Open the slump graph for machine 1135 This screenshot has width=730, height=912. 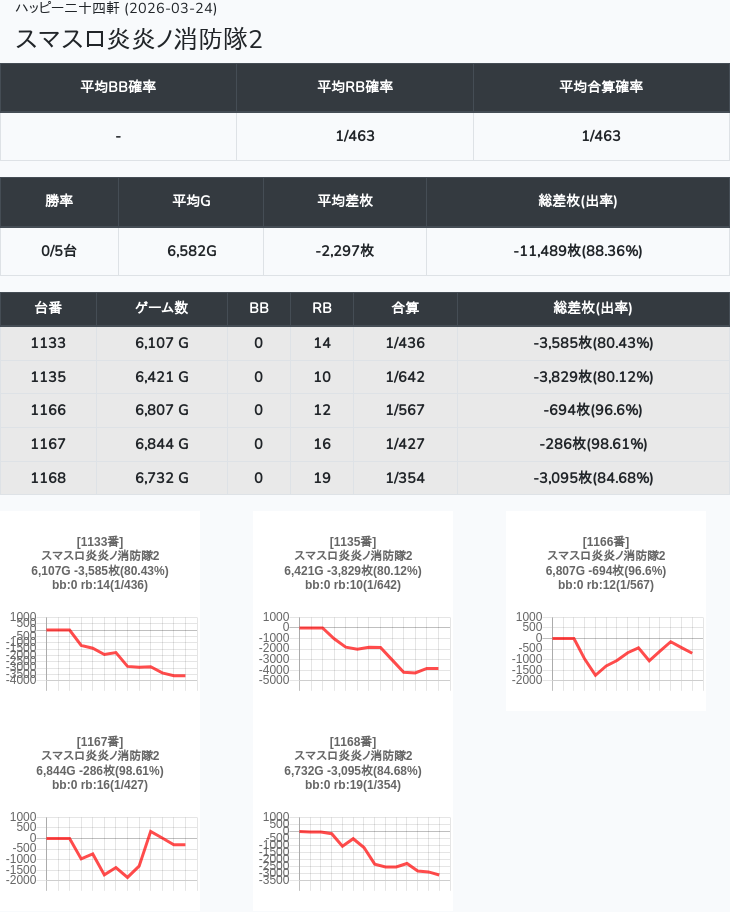click(x=353, y=648)
